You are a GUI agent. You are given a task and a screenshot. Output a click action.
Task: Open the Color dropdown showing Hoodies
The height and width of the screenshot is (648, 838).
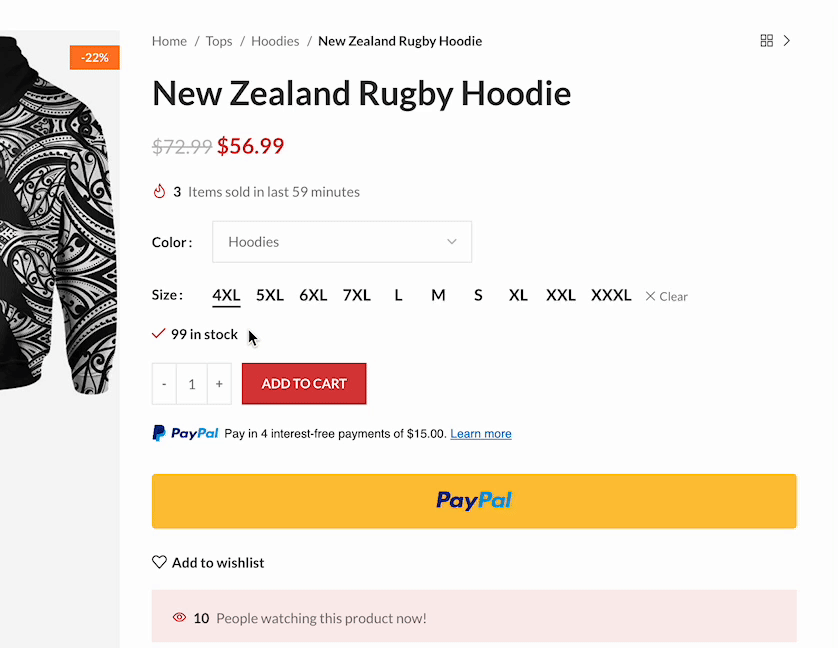(342, 242)
